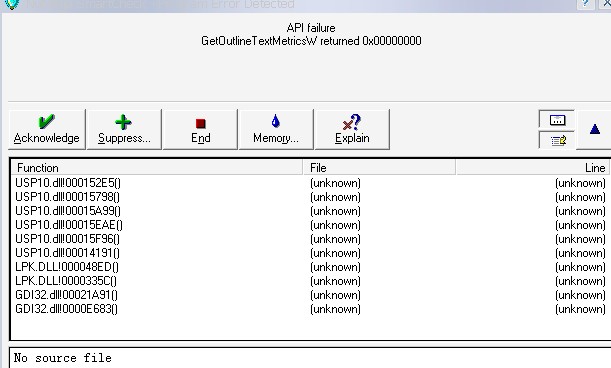Click the upper small dialog icon button
Screen dimensions: 611x368
(557, 120)
